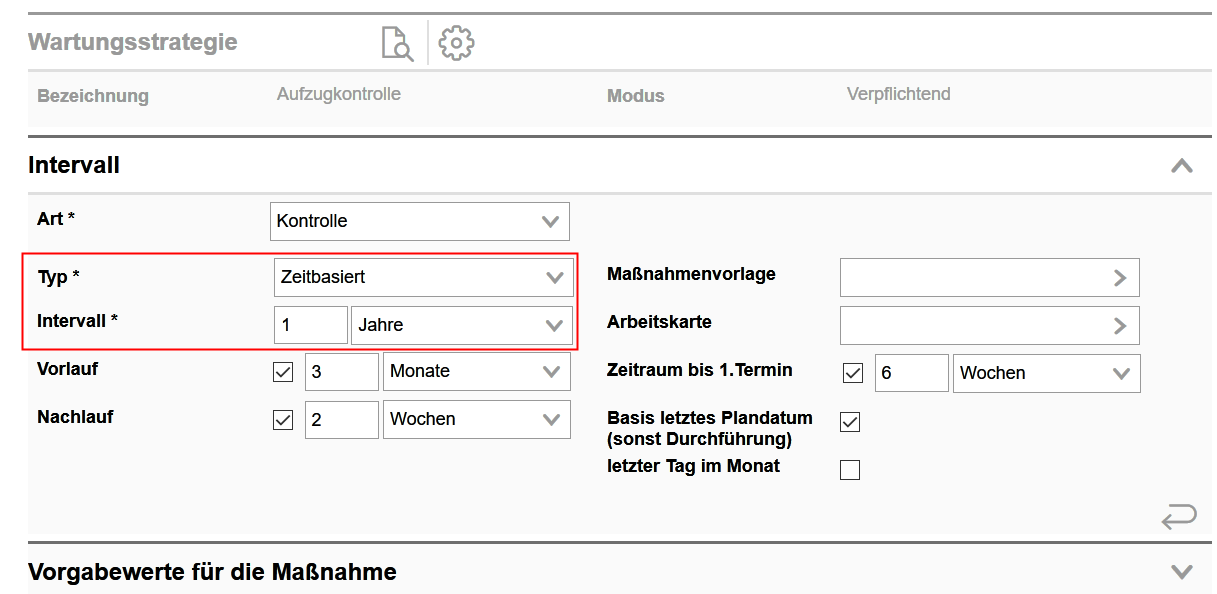The height and width of the screenshot is (594, 1217).
Task: Open the Art dropdown showing Kontrolle
Action: [x=419, y=221]
